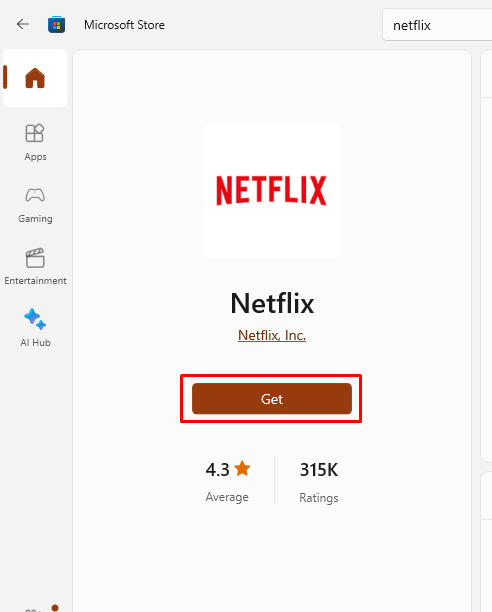The width and height of the screenshot is (492, 612).
Task: Go back with the arrow icon
Action: point(23,25)
